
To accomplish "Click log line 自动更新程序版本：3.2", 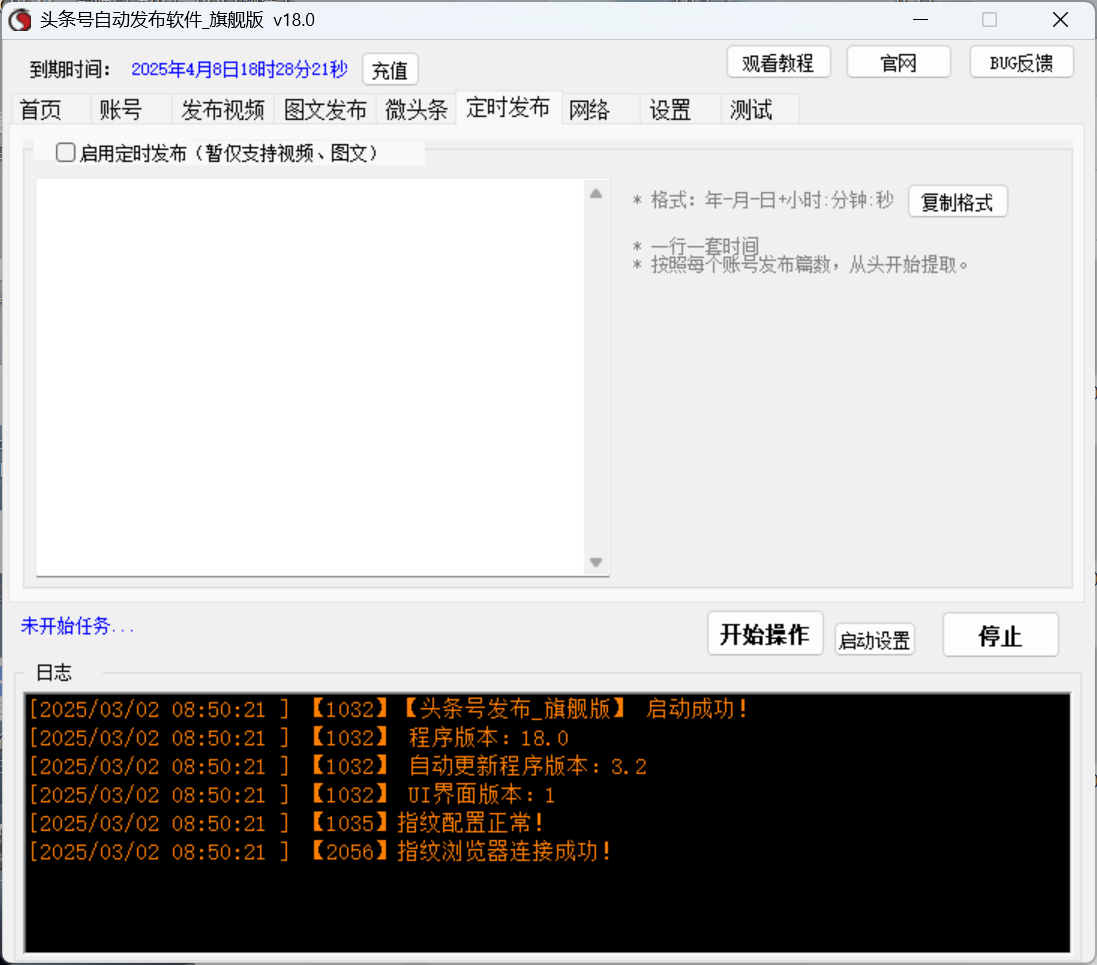I will tap(338, 766).
